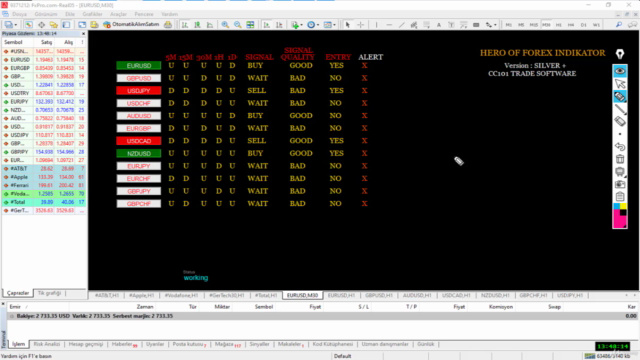Open the Hesap geçmişi terminal tab
This screenshot has height=360, width=640.
[x=86, y=344]
